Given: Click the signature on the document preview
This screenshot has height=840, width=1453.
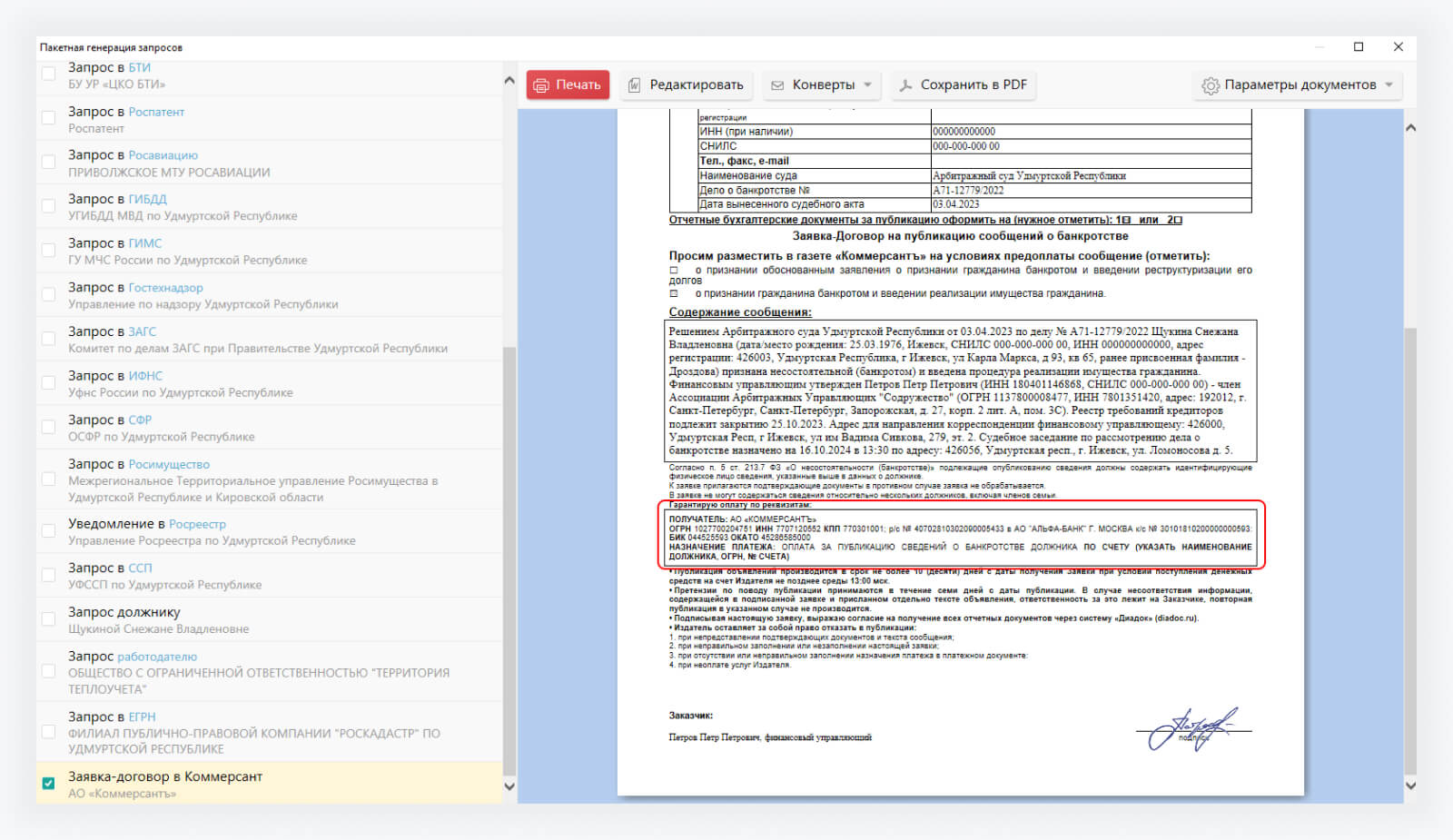Looking at the screenshot, I should coord(1191,729).
